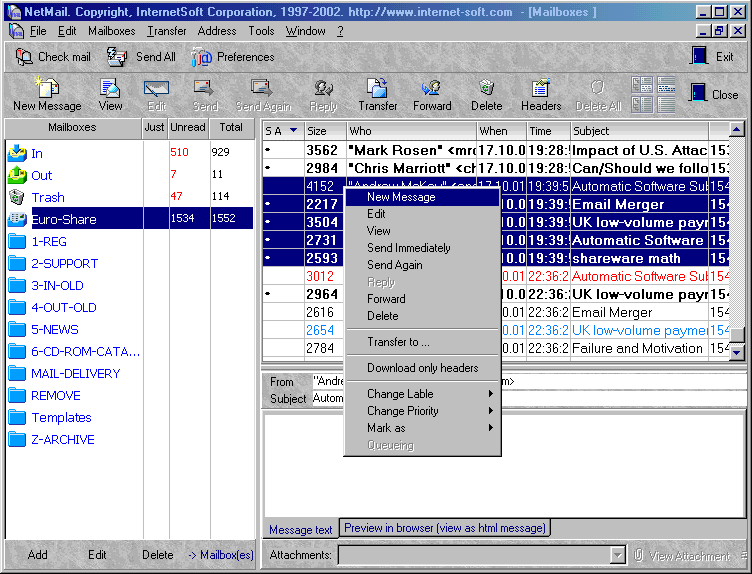752x574 pixels.
Task: Click Edit button below the mailbox list
Action: [97, 555]
